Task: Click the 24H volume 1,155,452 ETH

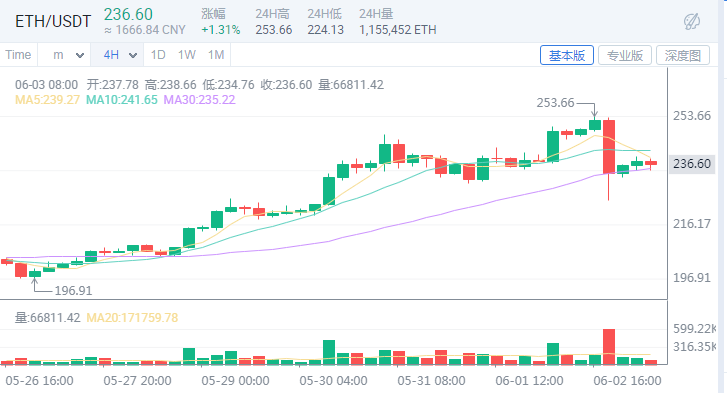Action: pos(398,30)
